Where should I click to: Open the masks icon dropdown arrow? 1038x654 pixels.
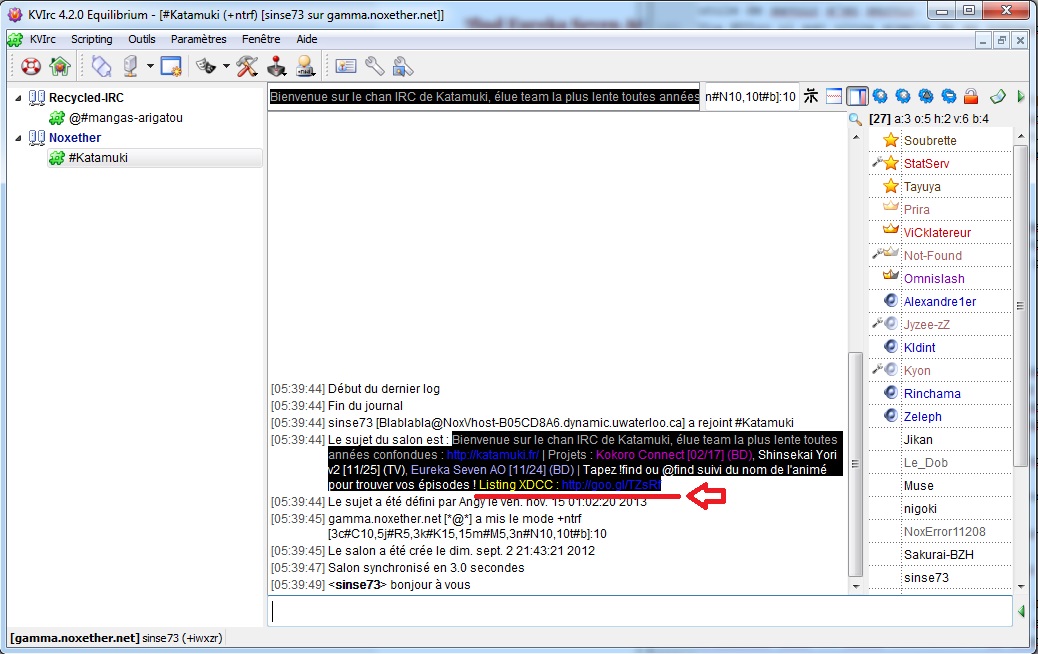[x=226, y=67]
